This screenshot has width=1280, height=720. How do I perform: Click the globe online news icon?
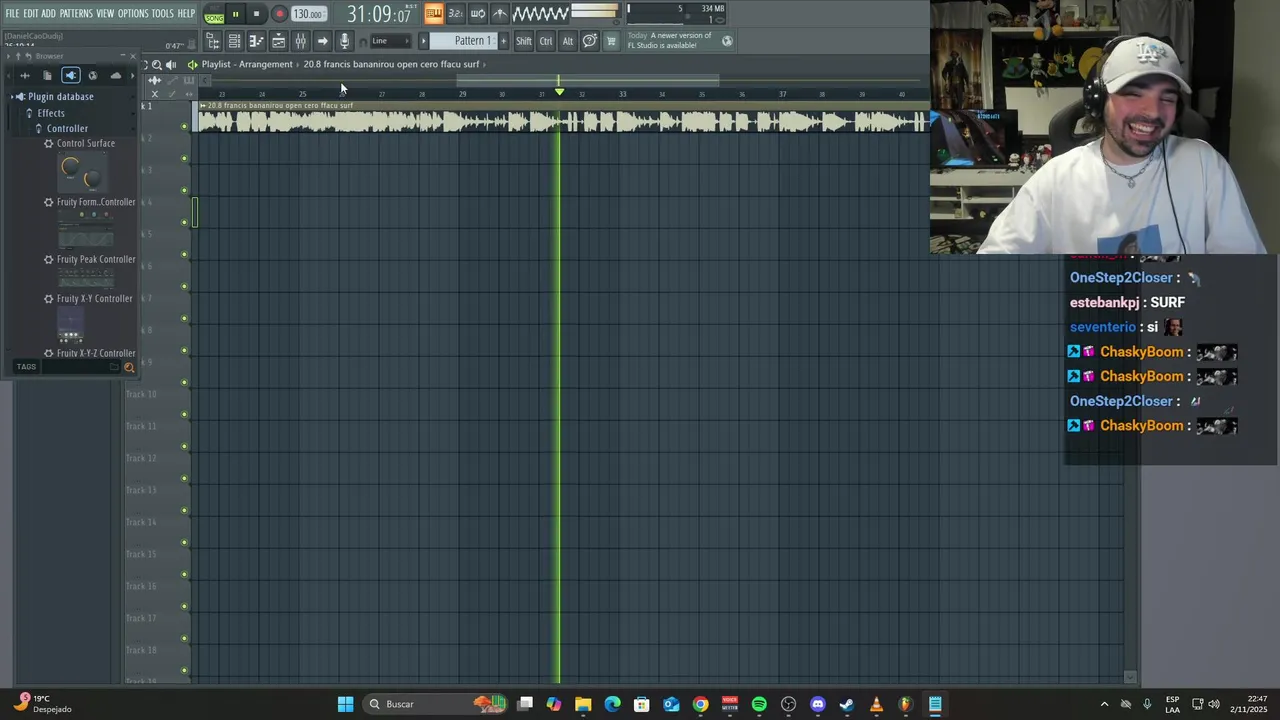tap(727, 41)
